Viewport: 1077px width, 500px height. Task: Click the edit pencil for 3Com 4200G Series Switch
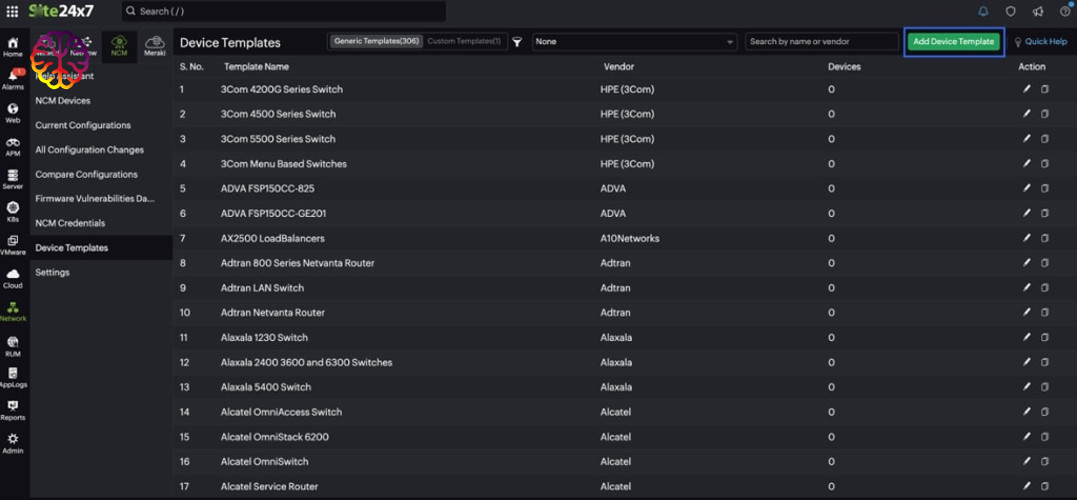[1026, 89]
